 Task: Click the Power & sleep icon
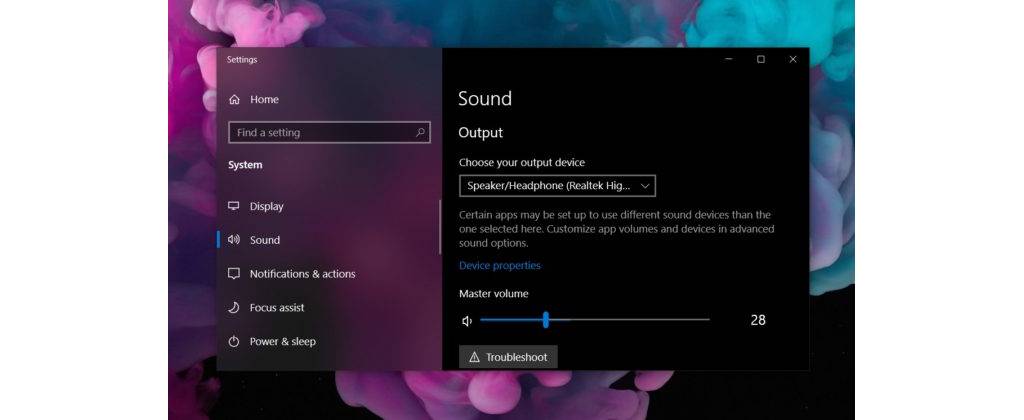[x=234, y=342]
